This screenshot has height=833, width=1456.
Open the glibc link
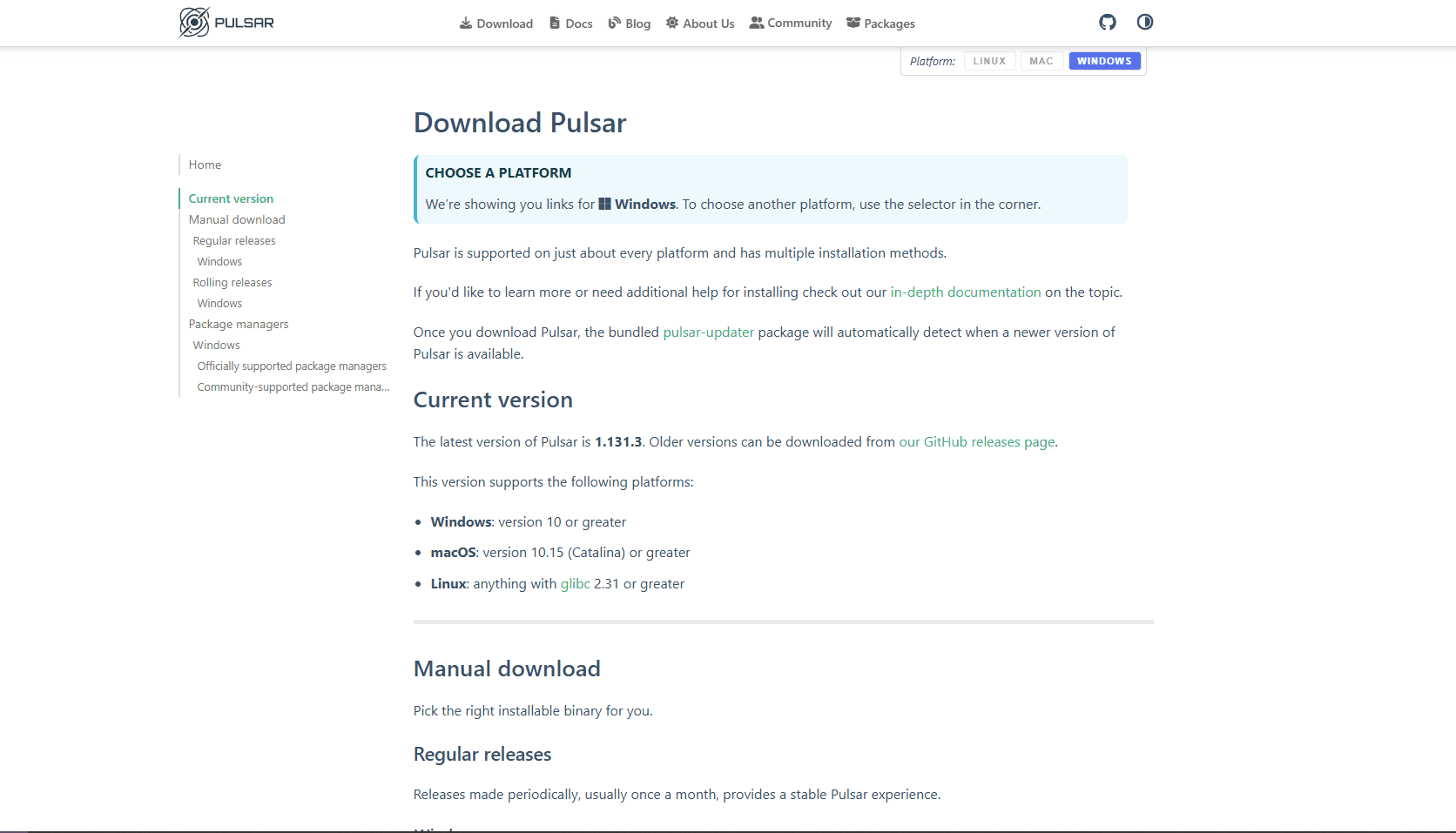click(575, 583)
